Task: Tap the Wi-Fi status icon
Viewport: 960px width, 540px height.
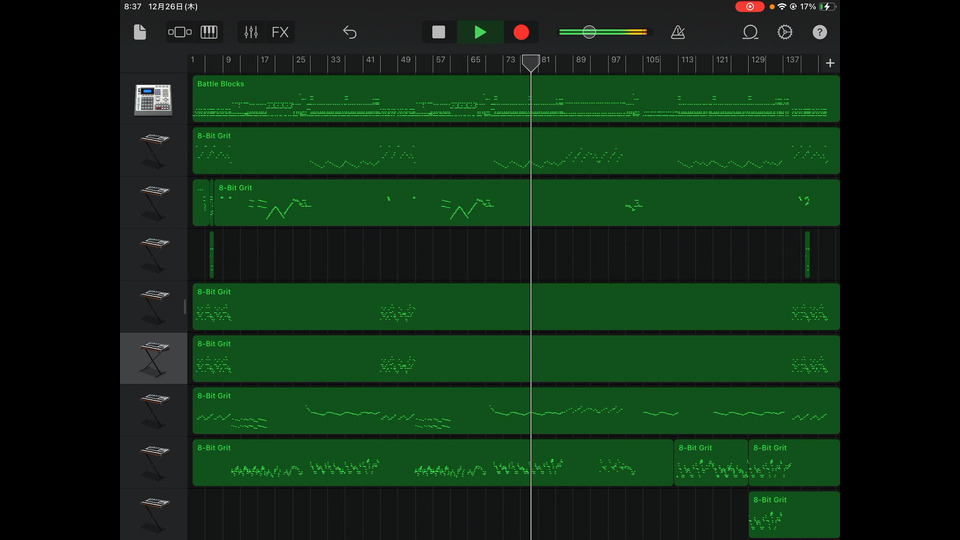Action: [782, 7]
